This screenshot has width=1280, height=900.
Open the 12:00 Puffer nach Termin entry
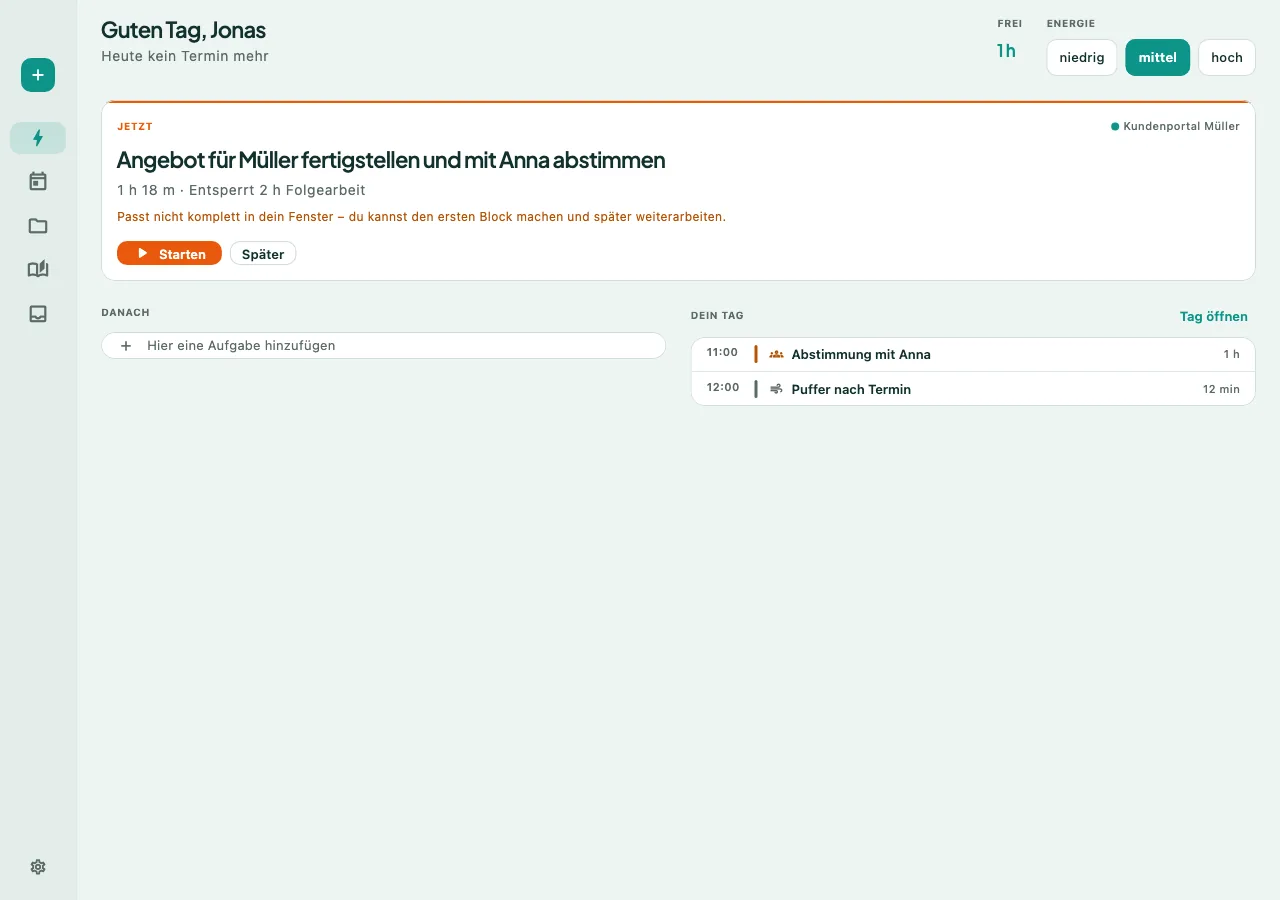pyautogui.click(x=973, y=389)
